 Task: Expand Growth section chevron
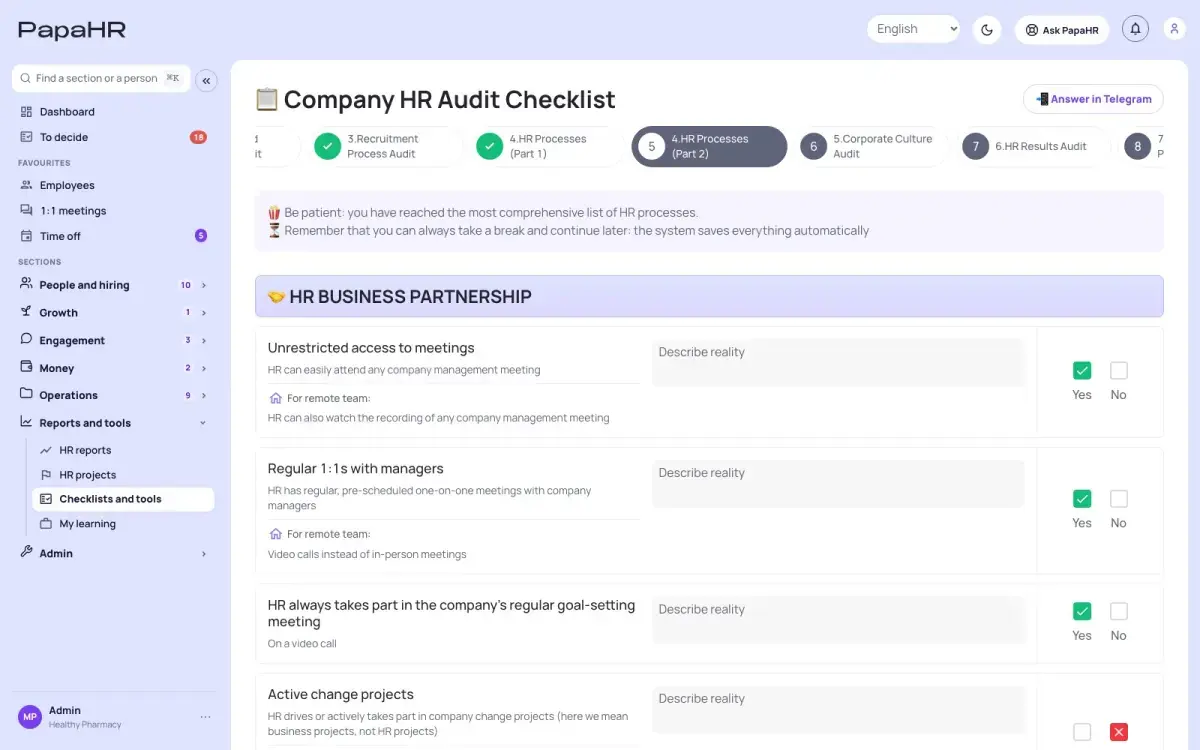(204, 313)
